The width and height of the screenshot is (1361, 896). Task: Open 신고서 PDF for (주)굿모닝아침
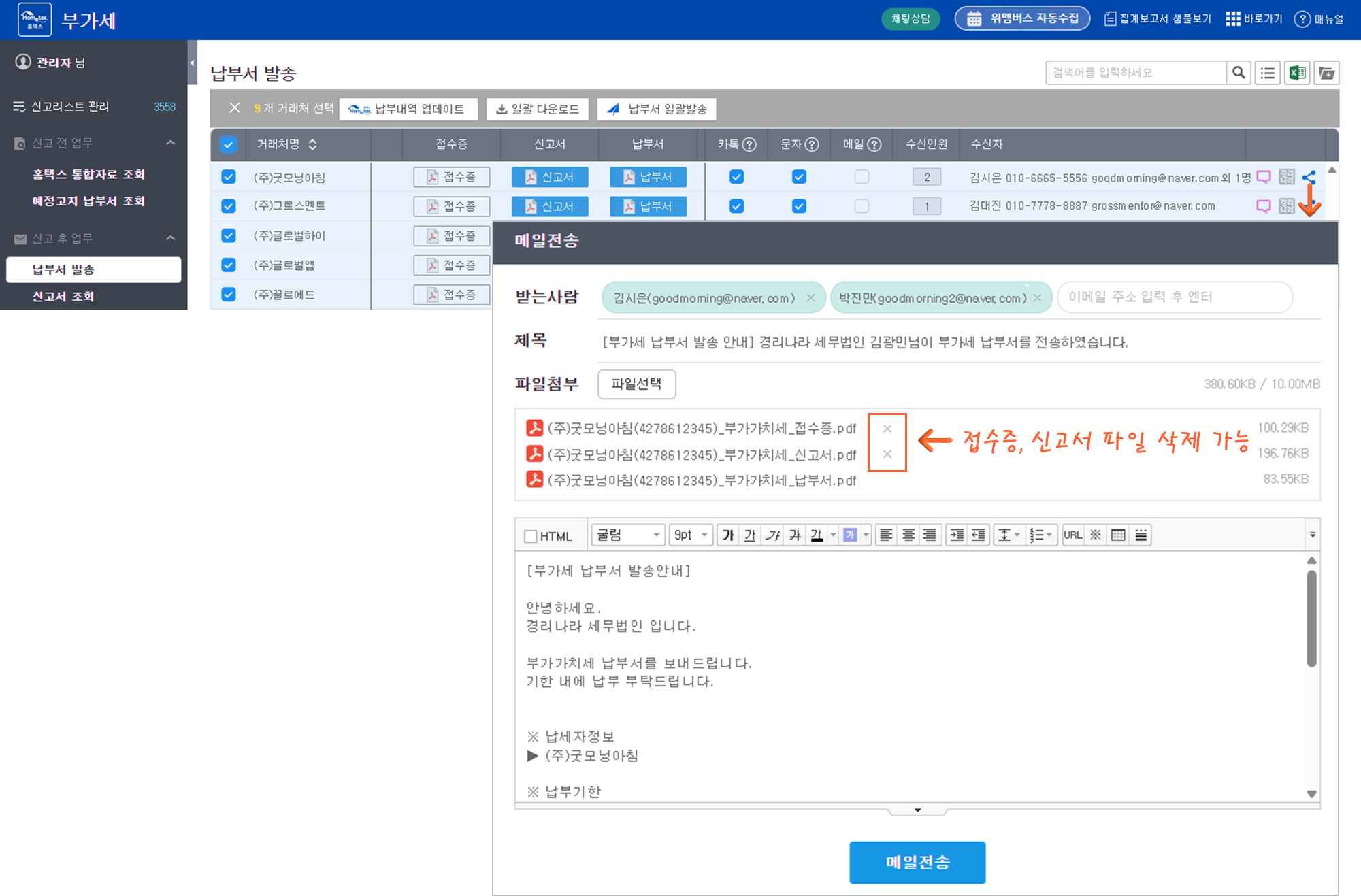point(550,177)
